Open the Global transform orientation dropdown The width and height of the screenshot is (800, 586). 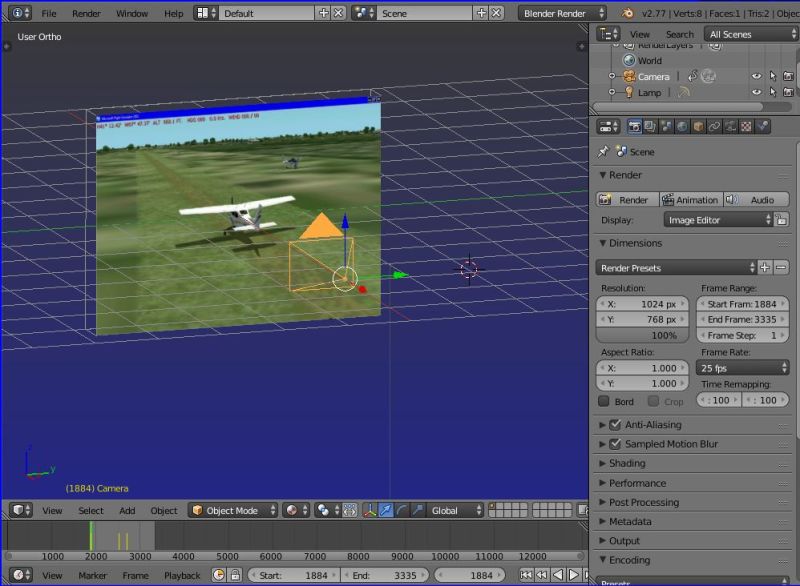pos(450,510)
